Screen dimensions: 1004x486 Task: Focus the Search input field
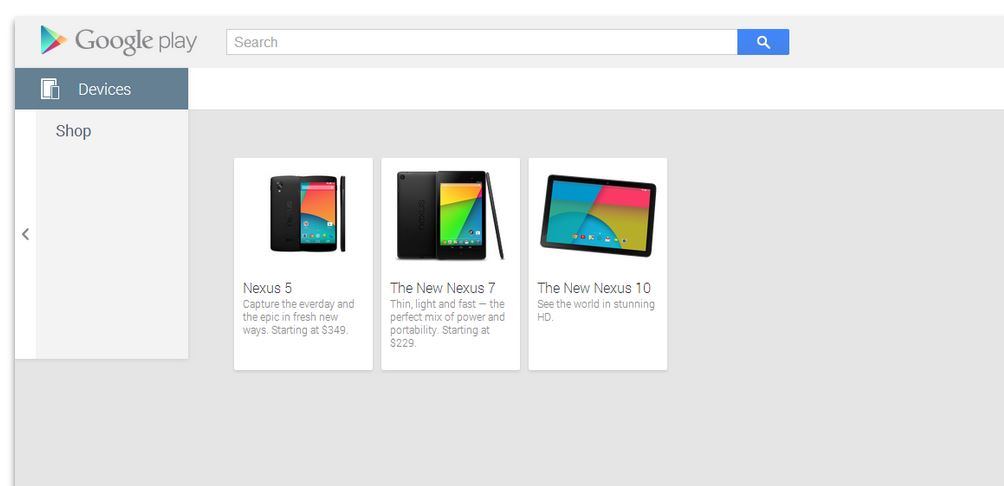point(482,42)
